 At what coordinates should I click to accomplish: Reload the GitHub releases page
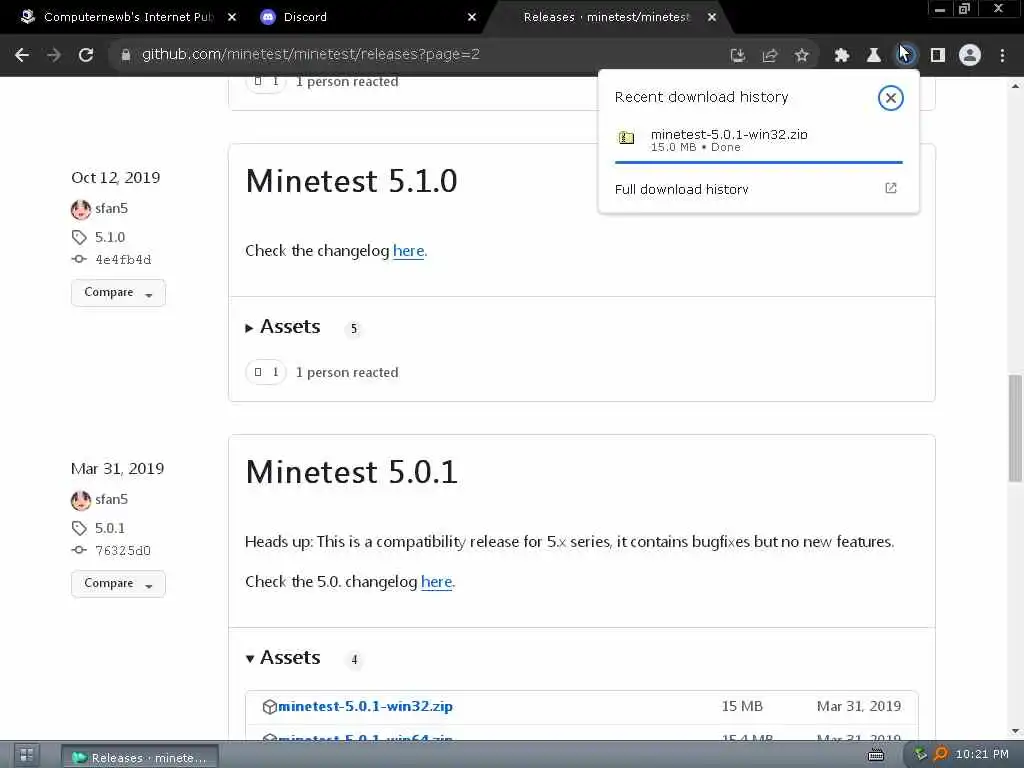(x=86, y=55)
